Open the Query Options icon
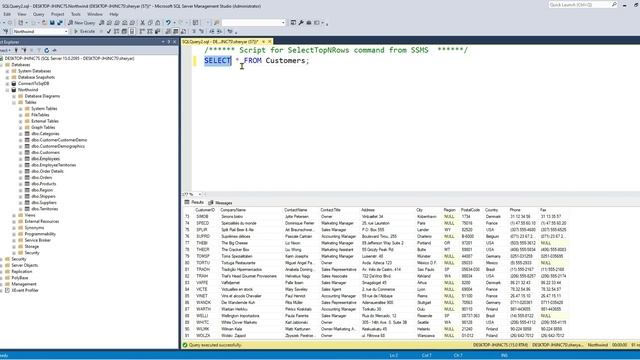Image resolution: width=640 pixels, height=360 pixels. coord(124,31)
